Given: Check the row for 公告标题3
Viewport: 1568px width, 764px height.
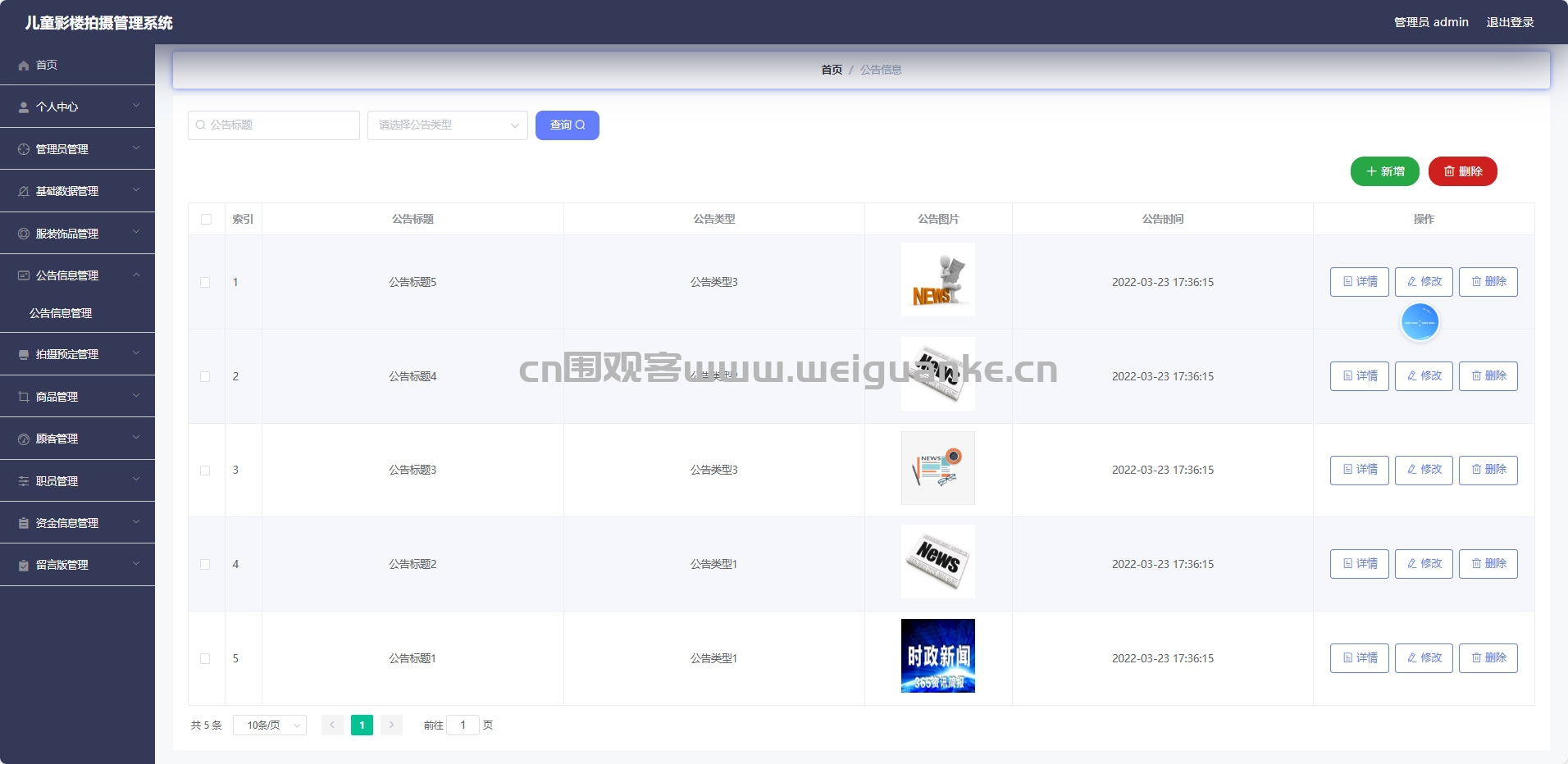Looking at the screenshot, I should point(205,471).
